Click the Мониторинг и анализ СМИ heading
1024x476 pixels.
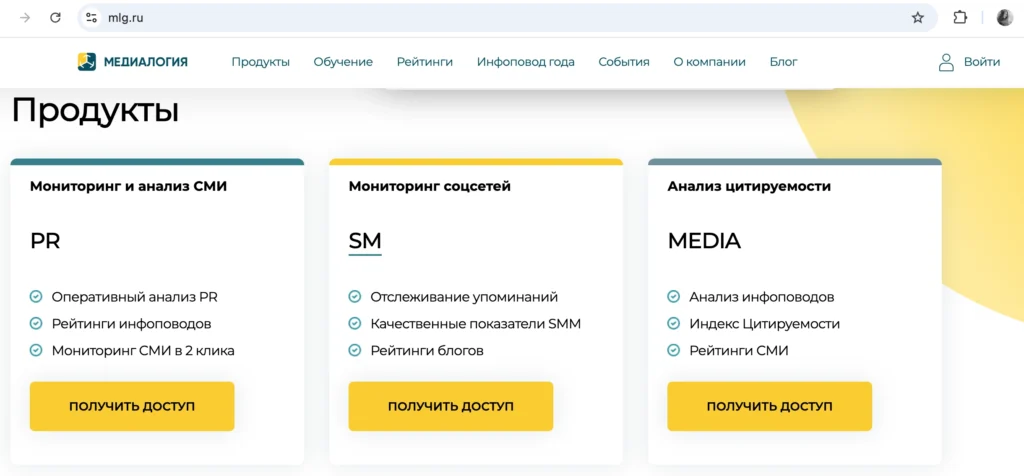[129, 186]
